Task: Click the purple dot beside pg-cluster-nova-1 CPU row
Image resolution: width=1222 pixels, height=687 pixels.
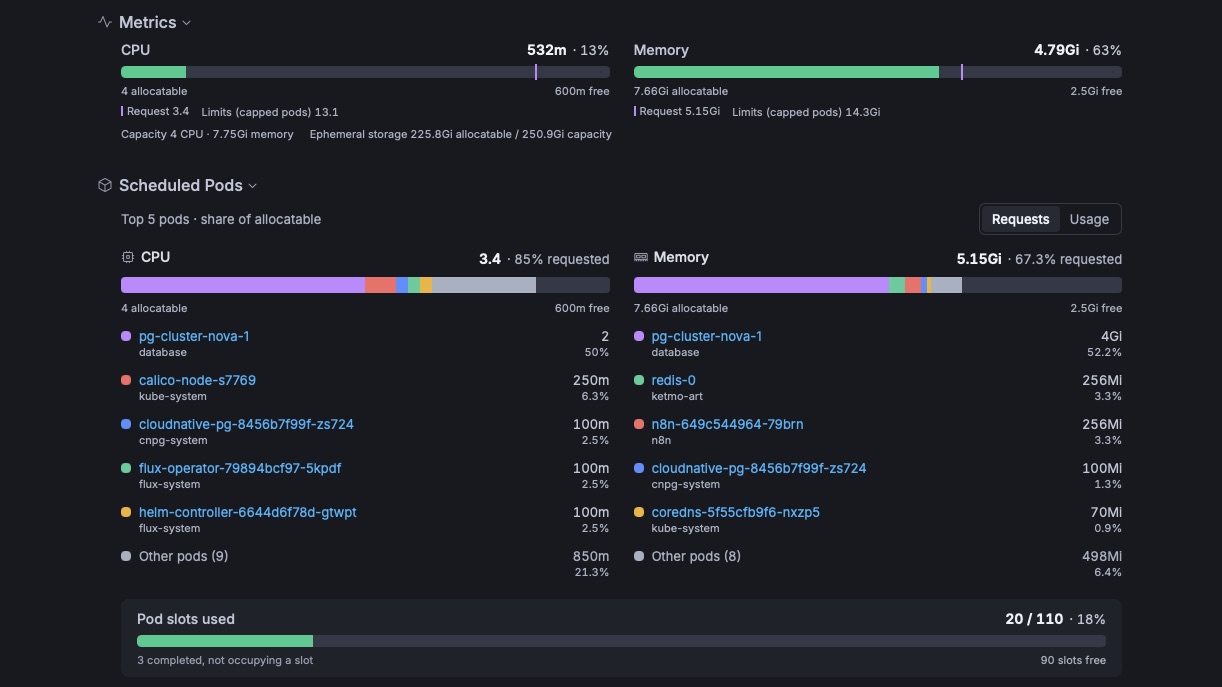Action: click(126, 336)
